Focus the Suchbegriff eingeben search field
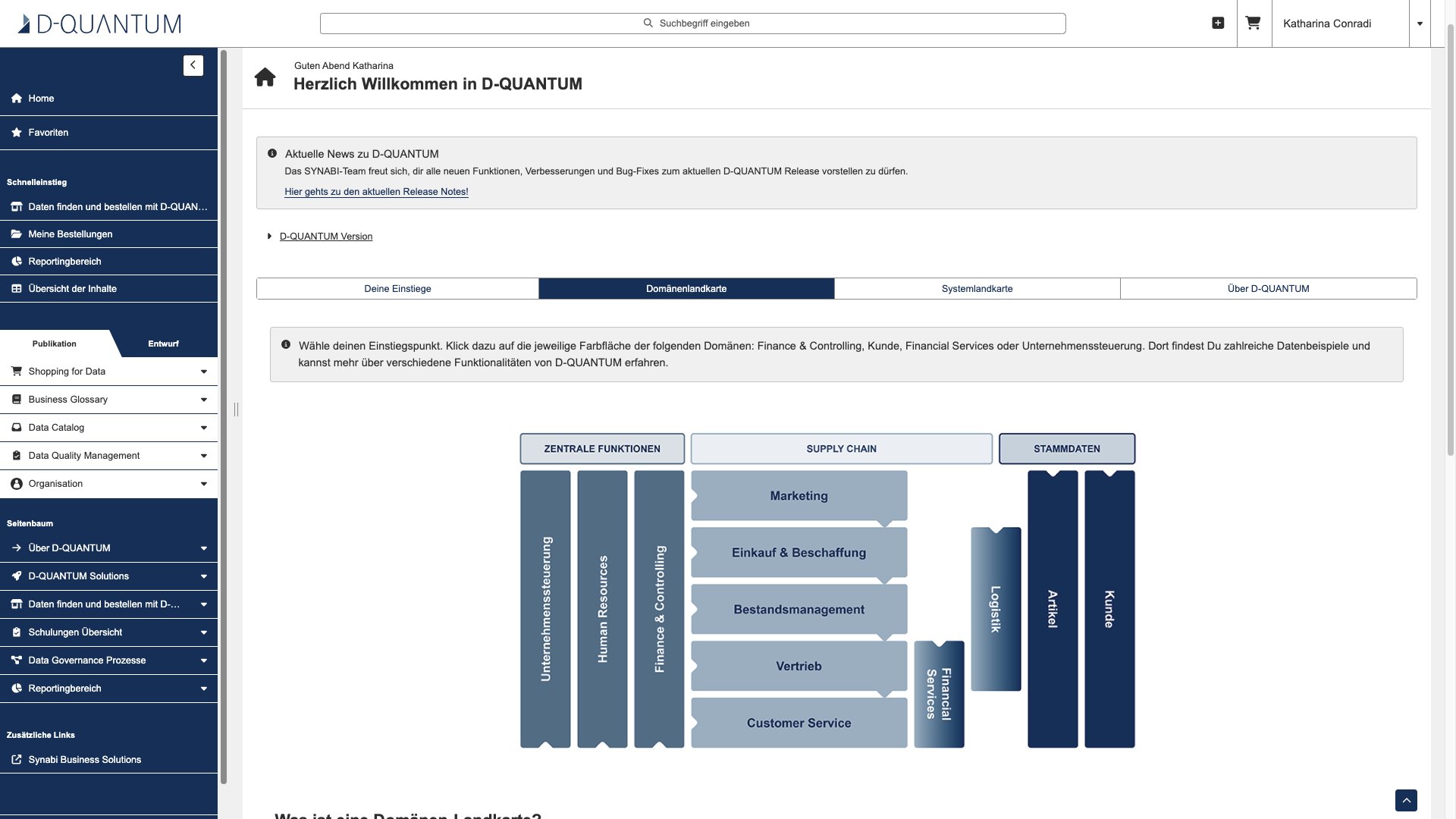The image size is (1456, 819). (692, 24)
